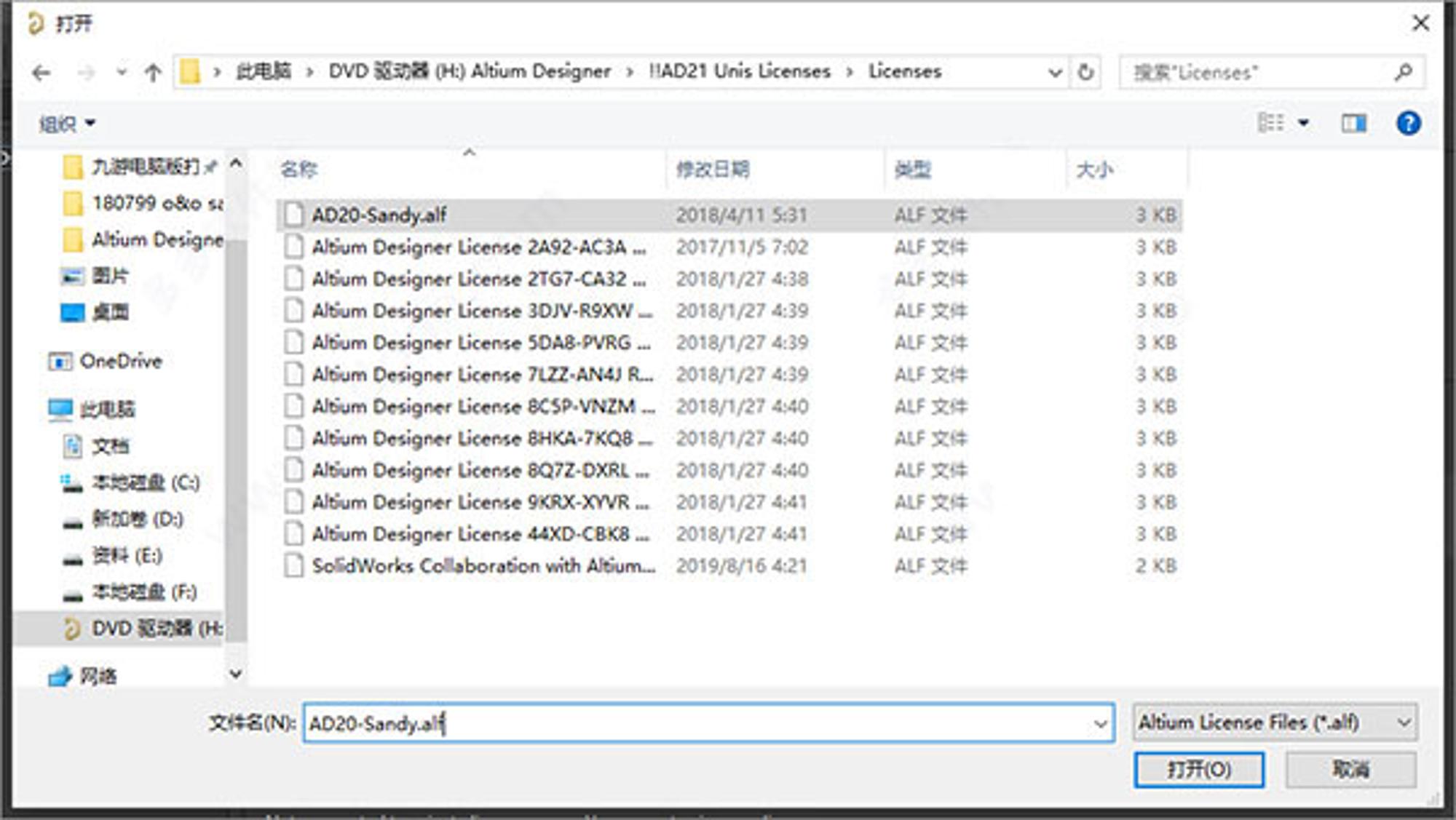Open 资料 (E:) drive
This screenshot has height=820, width=1456.
coord(112,556)
